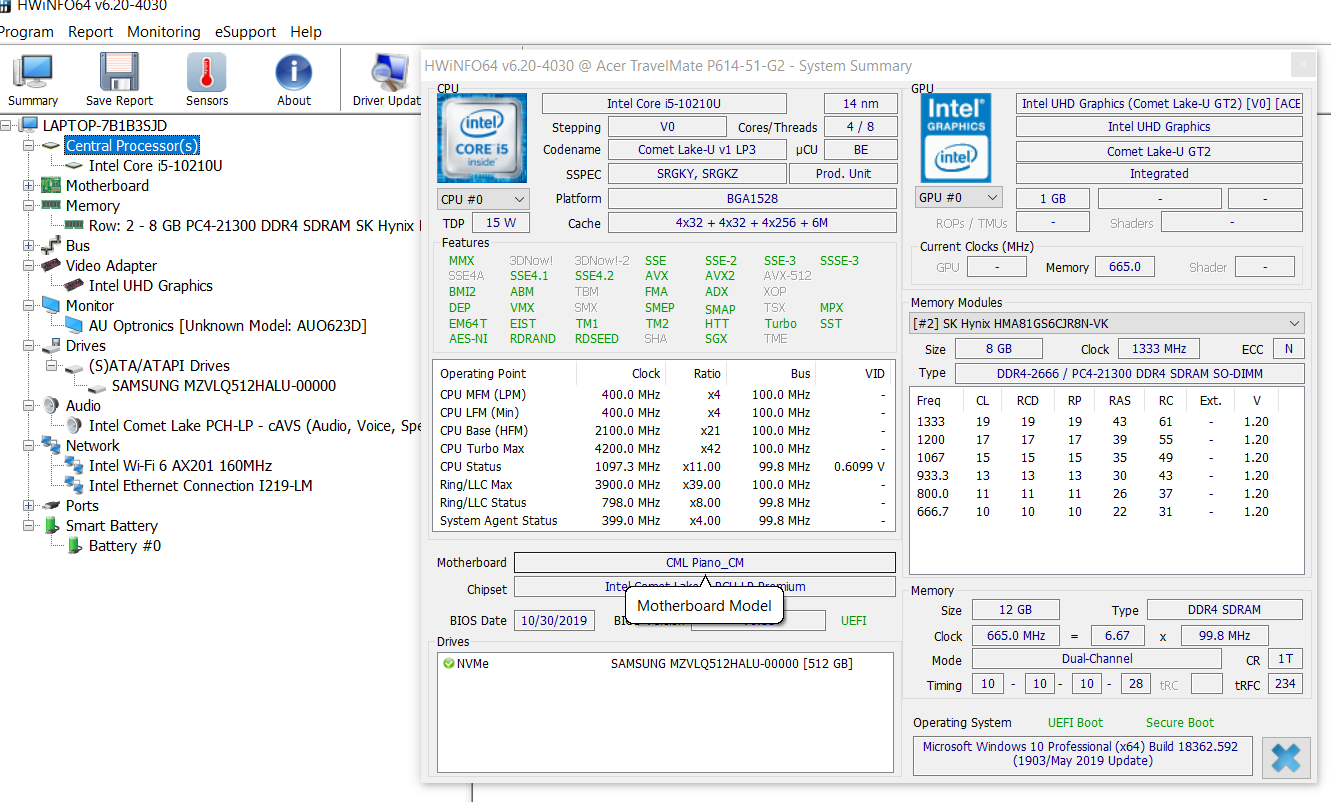
Task: Open the Program menu
Action: 27,32
